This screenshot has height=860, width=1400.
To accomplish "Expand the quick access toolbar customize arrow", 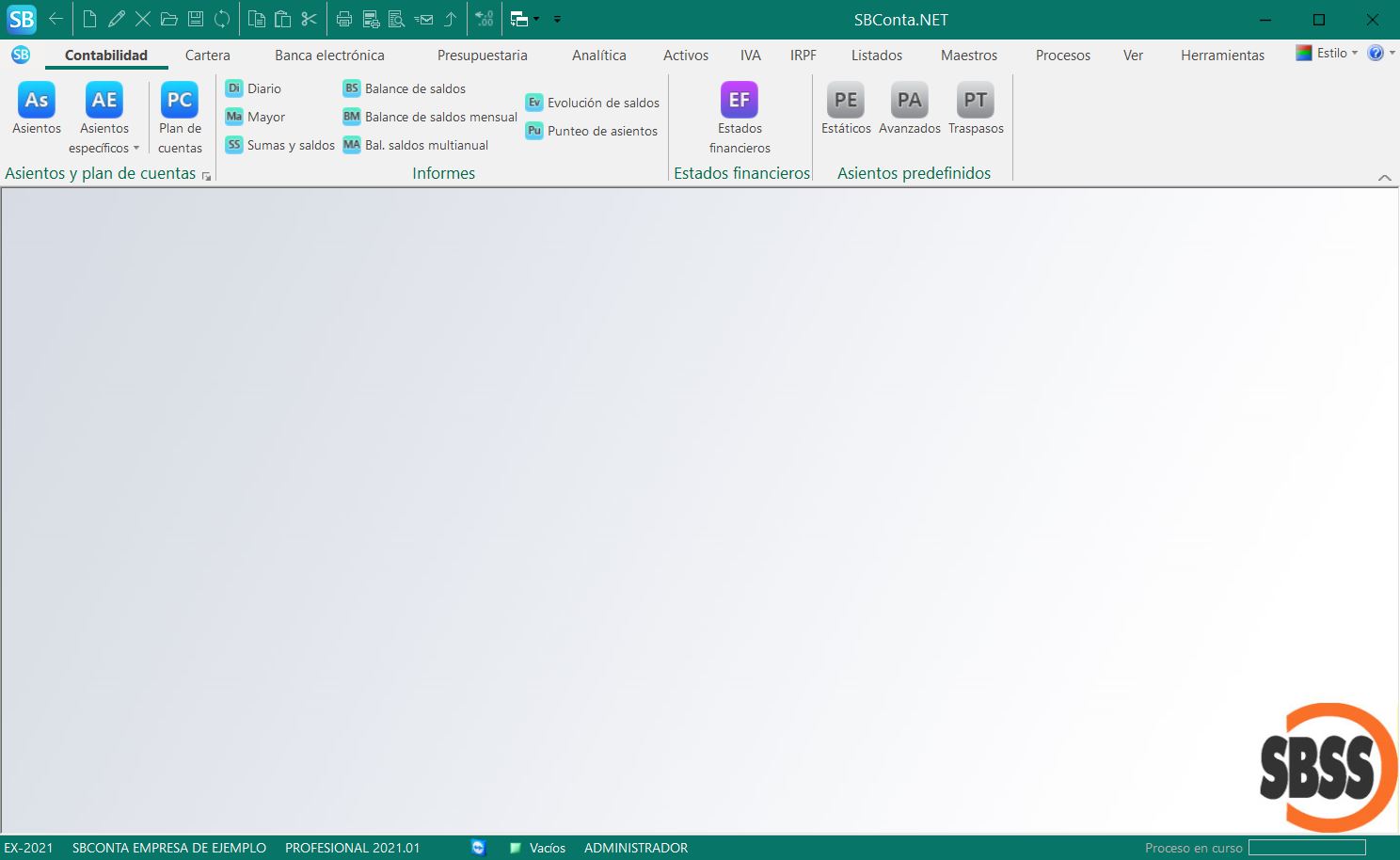I will coord(557,19).
